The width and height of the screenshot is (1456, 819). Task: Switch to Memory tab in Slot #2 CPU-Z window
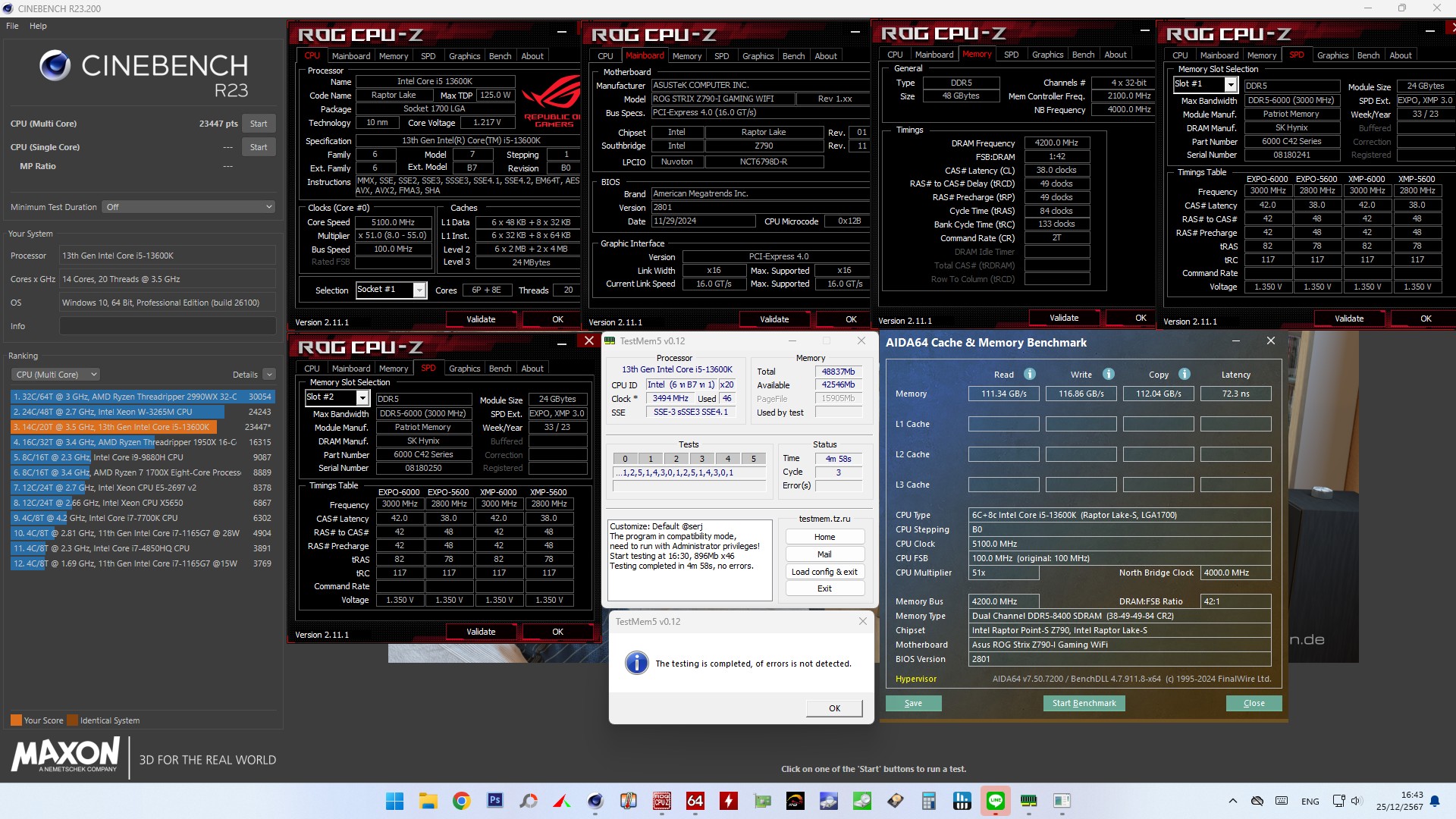(x=394, y=369)
